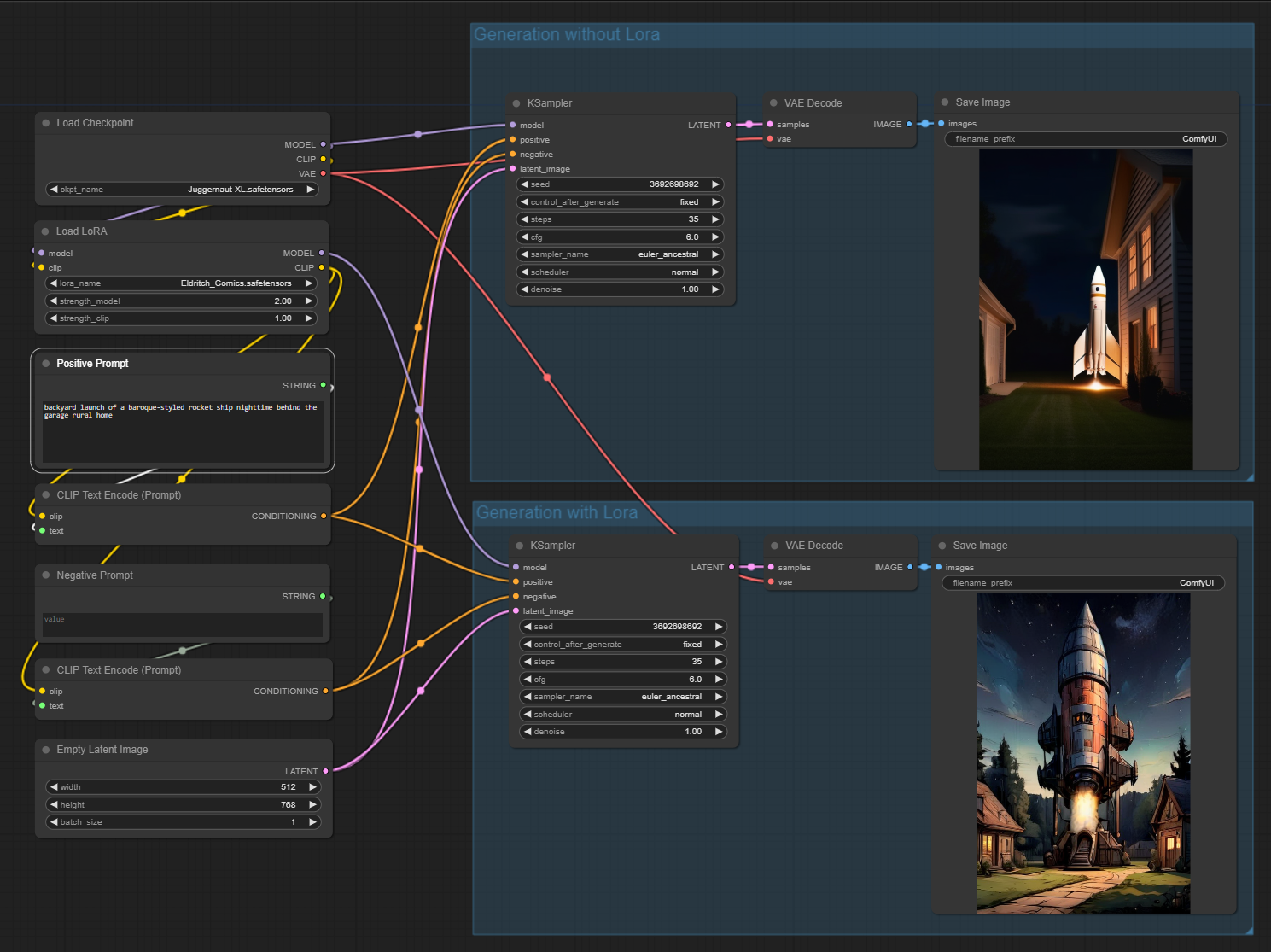The image size is (1271, 952).
Task: Open sampler_name dropdown in Generation with Lora KSampler
Action: point(623,697)
